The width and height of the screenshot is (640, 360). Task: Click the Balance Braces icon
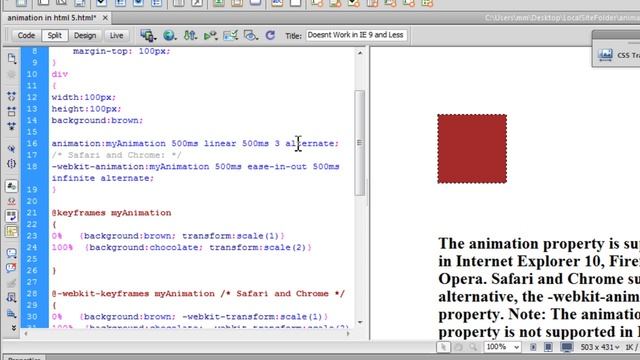pyautogui.click(x=11, y=164)
